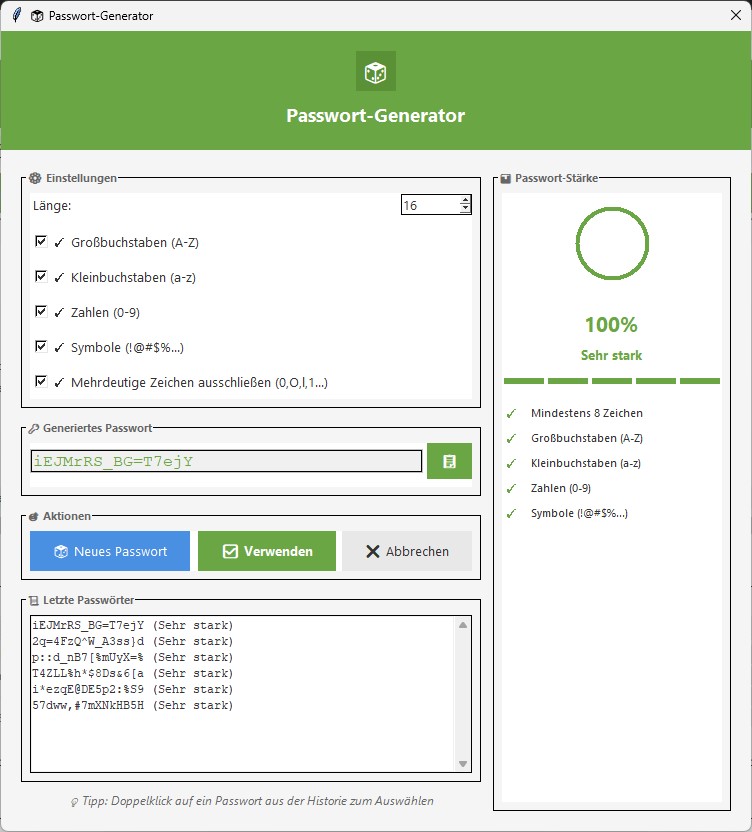This screenshot has width=752, height=832.
Task: Click the green check beside Mindestens 8 Zeichen
Action: click(511, 413)
